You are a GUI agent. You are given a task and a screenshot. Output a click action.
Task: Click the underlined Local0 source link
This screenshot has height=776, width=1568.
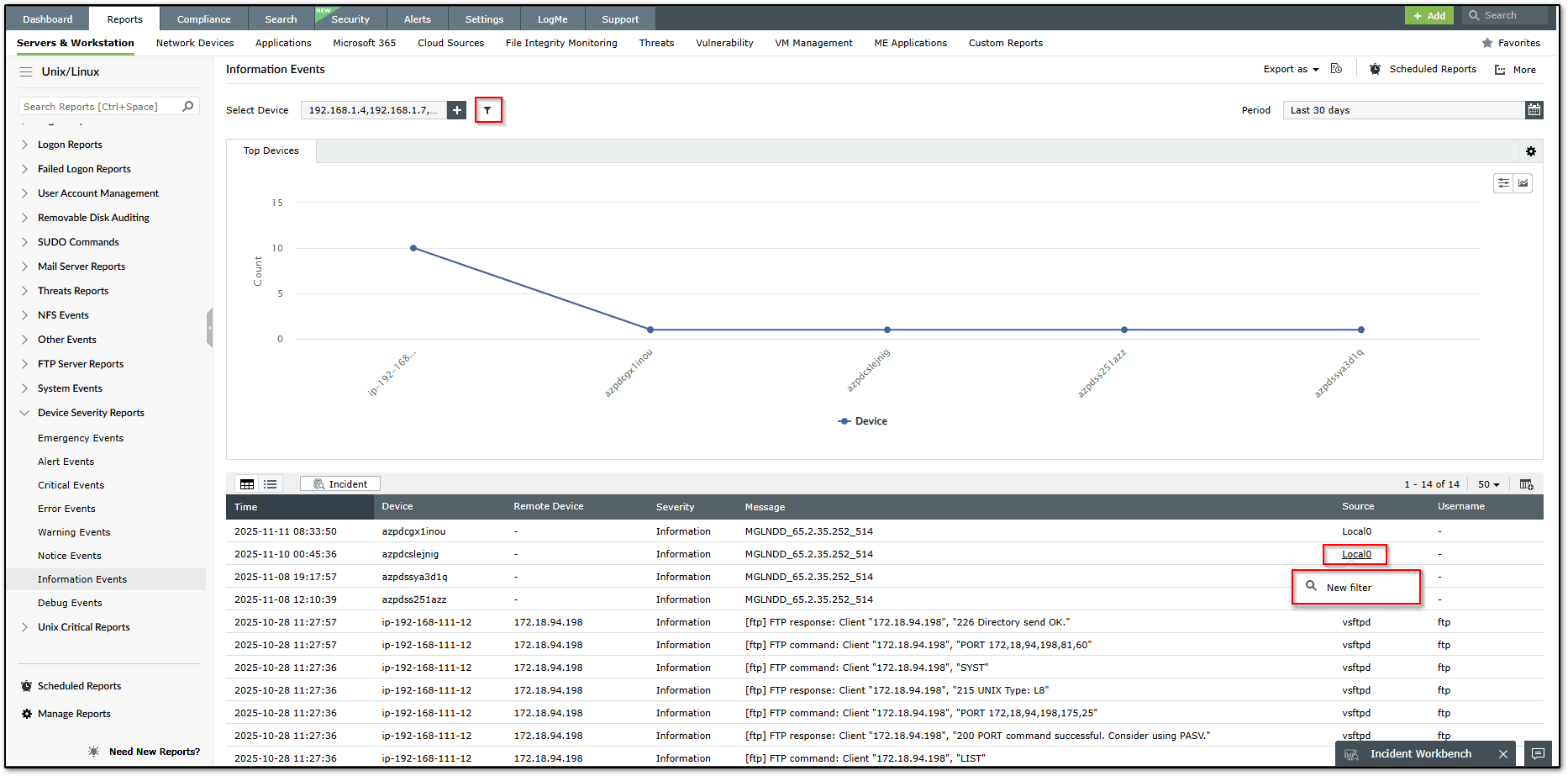point(1356,554)
